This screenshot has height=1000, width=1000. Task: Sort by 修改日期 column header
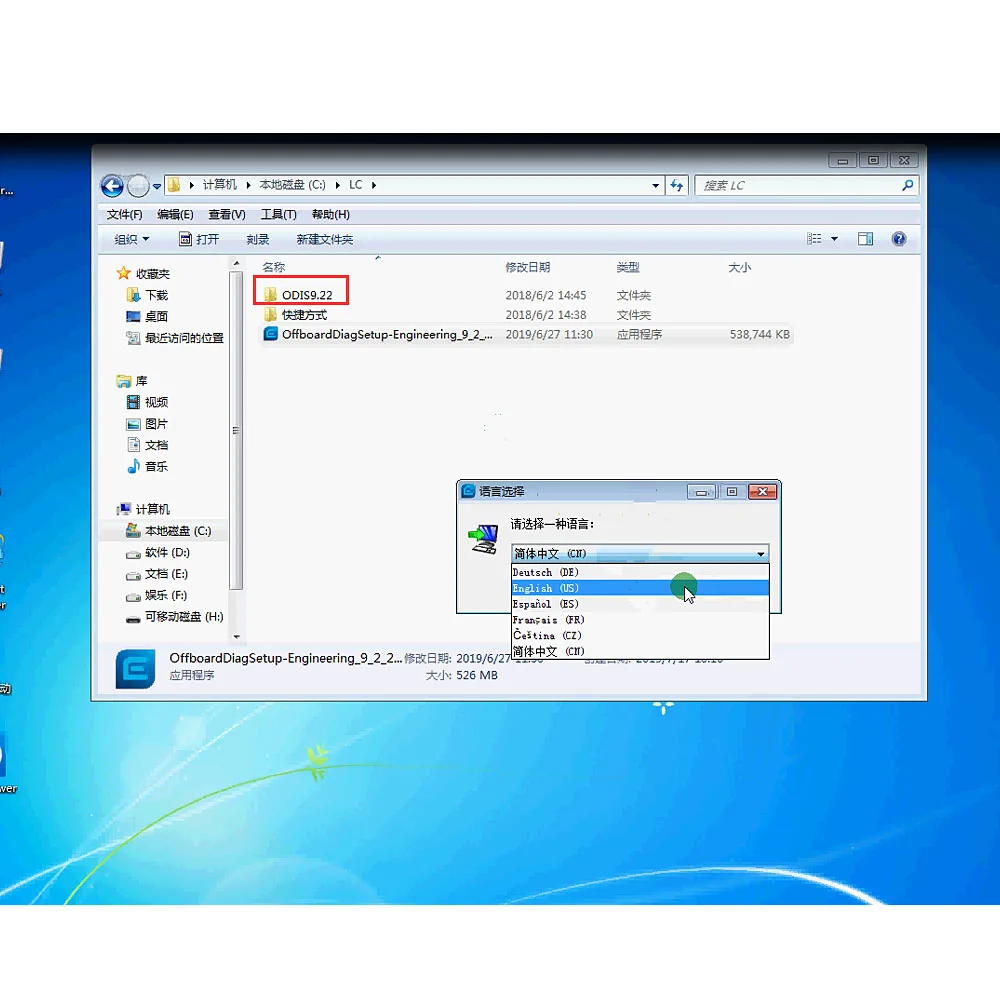[x=527, y=267]
